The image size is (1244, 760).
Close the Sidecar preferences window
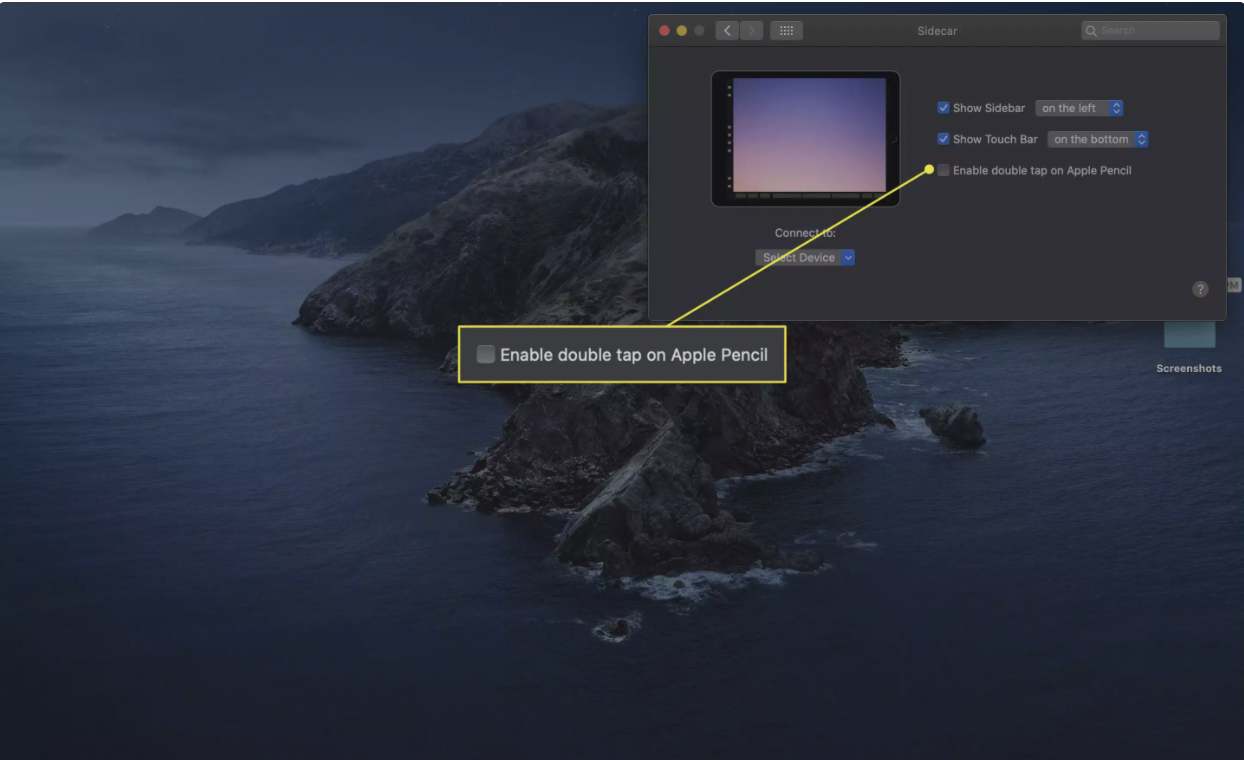[x=663, y=31]
